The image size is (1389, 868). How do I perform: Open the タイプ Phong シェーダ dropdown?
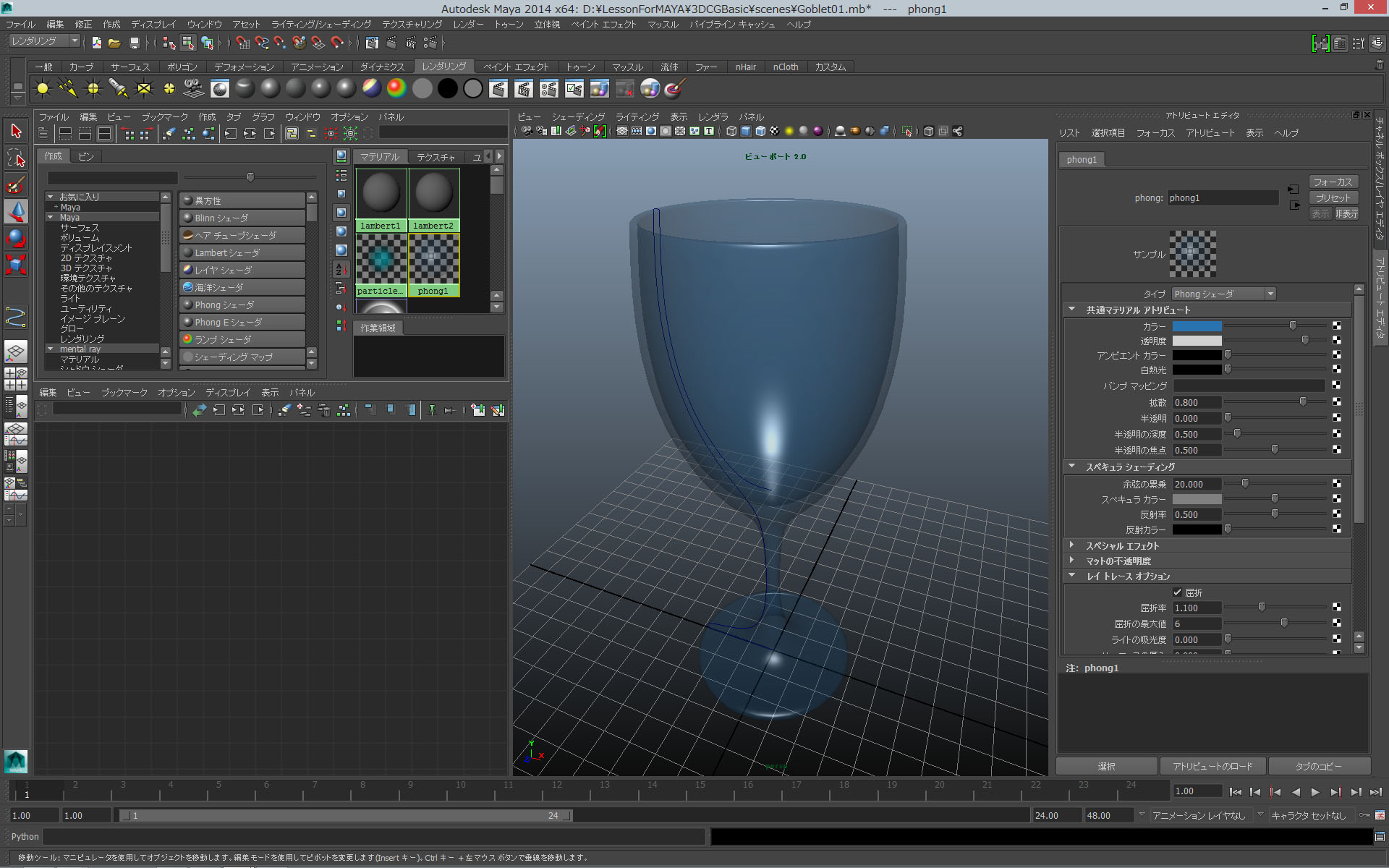click(x=1223, y=294)
